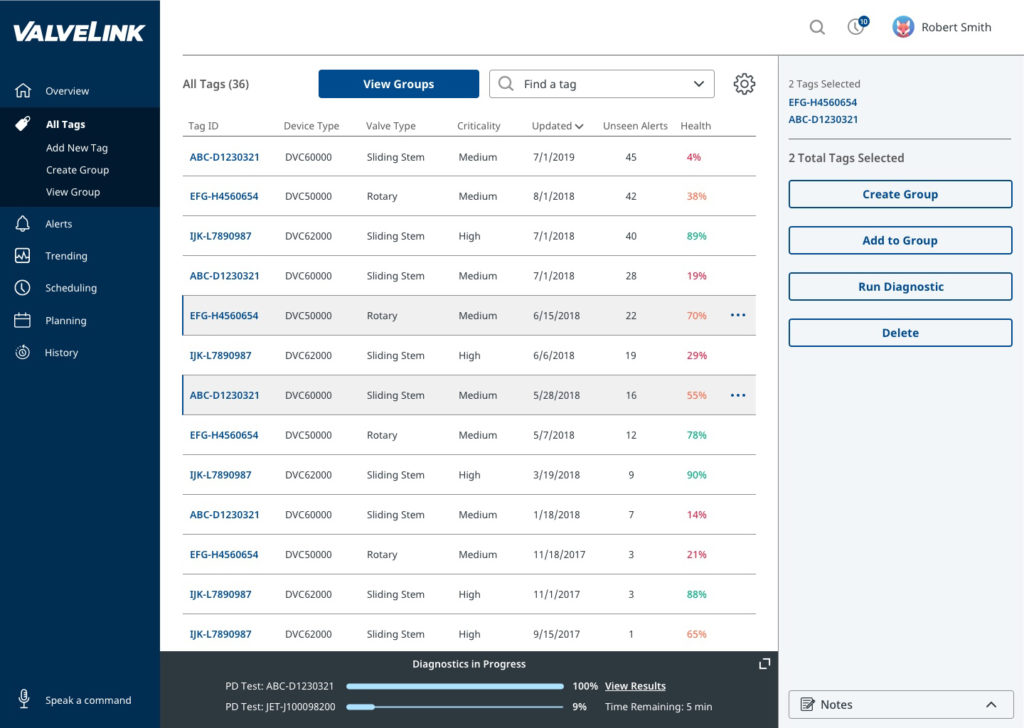Image resolution: width=1024 pixels, height=728 pixels.
Task: Select Add New Tag in sidebar
Action: click(77, 148)
